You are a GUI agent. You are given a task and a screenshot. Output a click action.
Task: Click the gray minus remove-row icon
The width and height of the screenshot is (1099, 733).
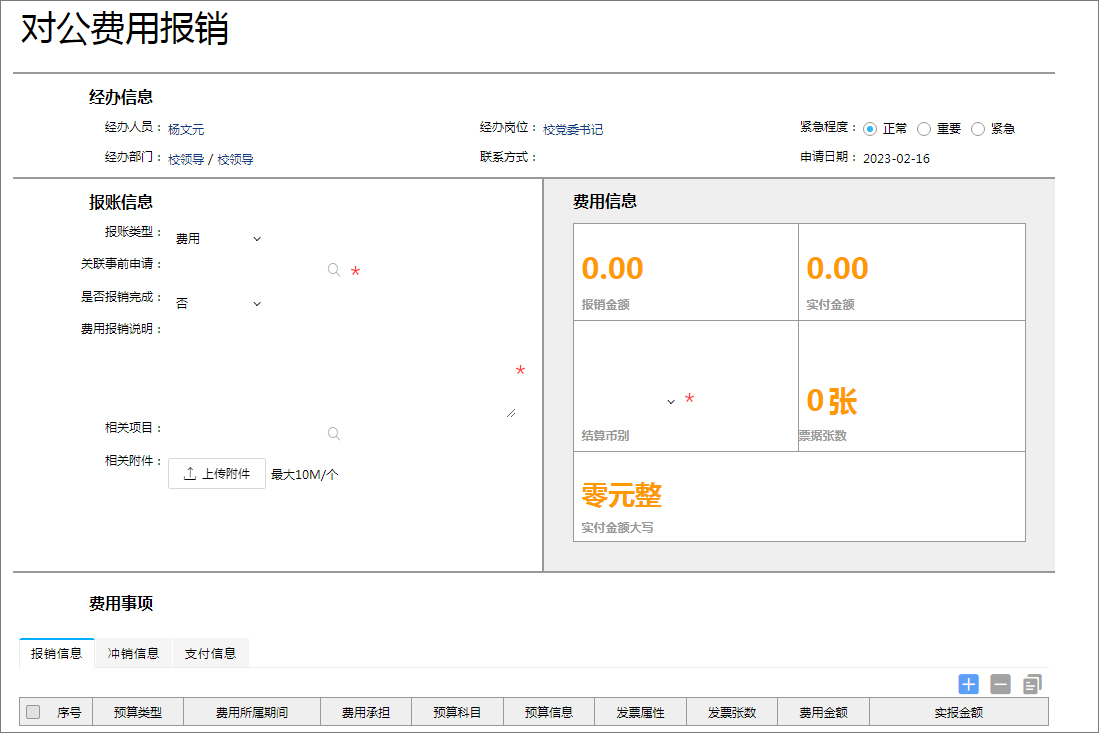(1000, 684)
